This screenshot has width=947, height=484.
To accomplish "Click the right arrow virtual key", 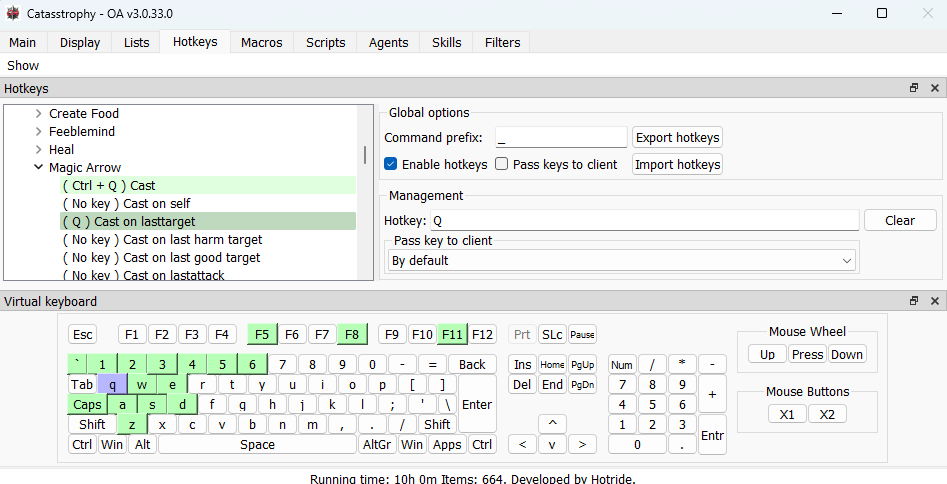I will (582, 444).
